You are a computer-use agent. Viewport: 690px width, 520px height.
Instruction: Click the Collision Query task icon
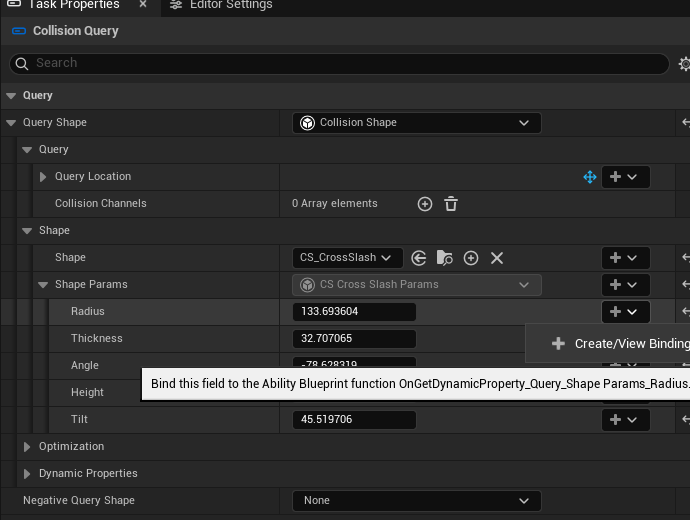pos(19,31)
